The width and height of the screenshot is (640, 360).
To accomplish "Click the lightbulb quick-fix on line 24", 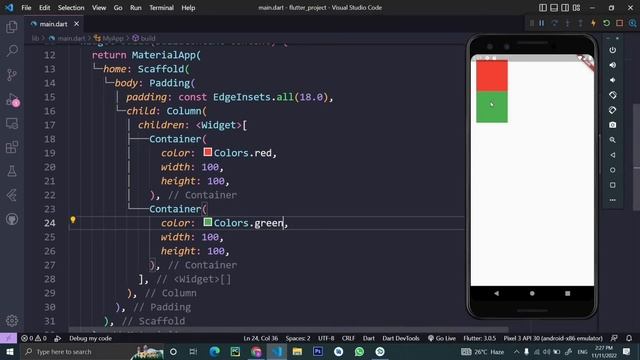I will (x=73, y=220).
